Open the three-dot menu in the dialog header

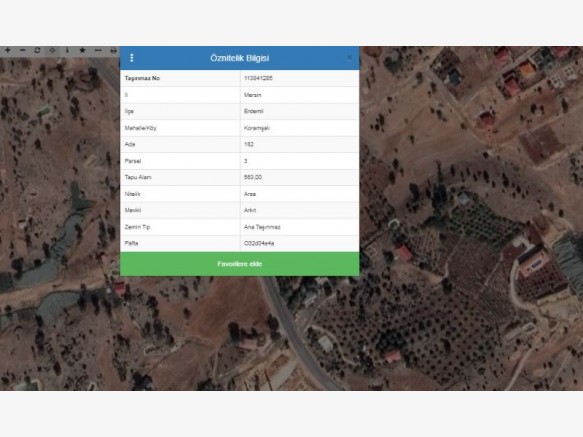coord(132,58)
